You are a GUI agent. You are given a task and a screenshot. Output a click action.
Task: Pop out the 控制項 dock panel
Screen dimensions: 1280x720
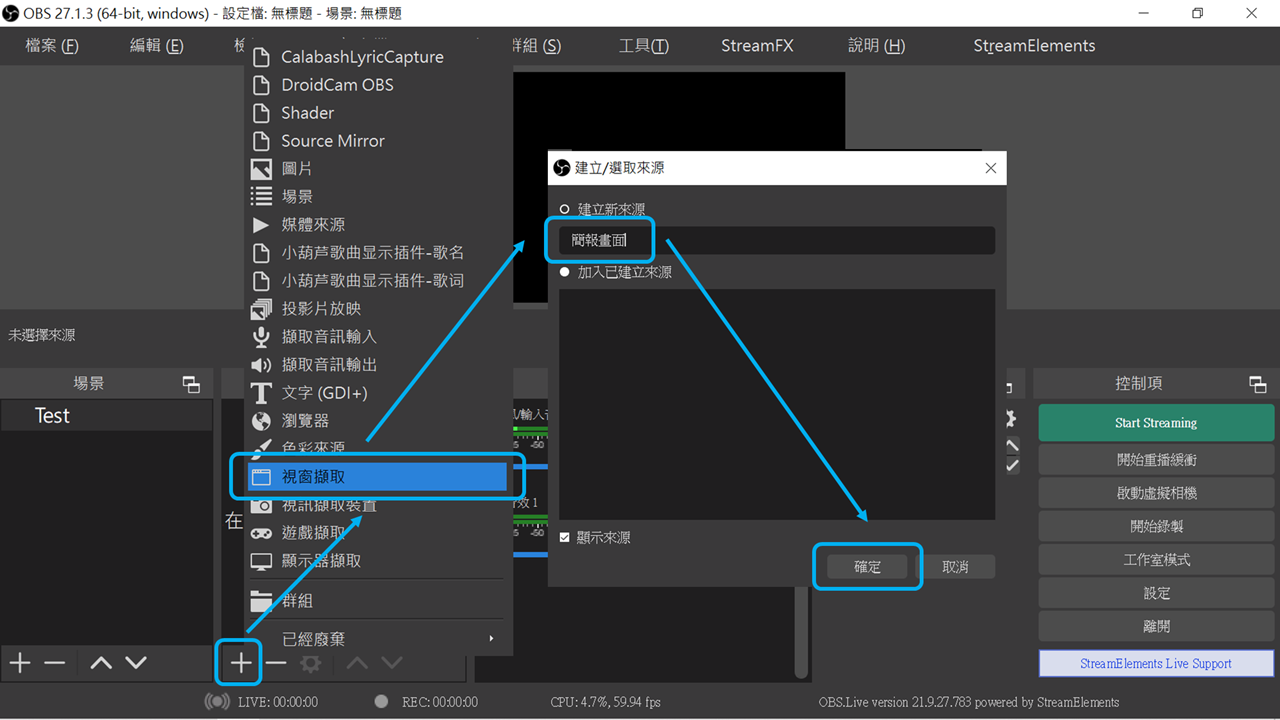coord(1258,384)
